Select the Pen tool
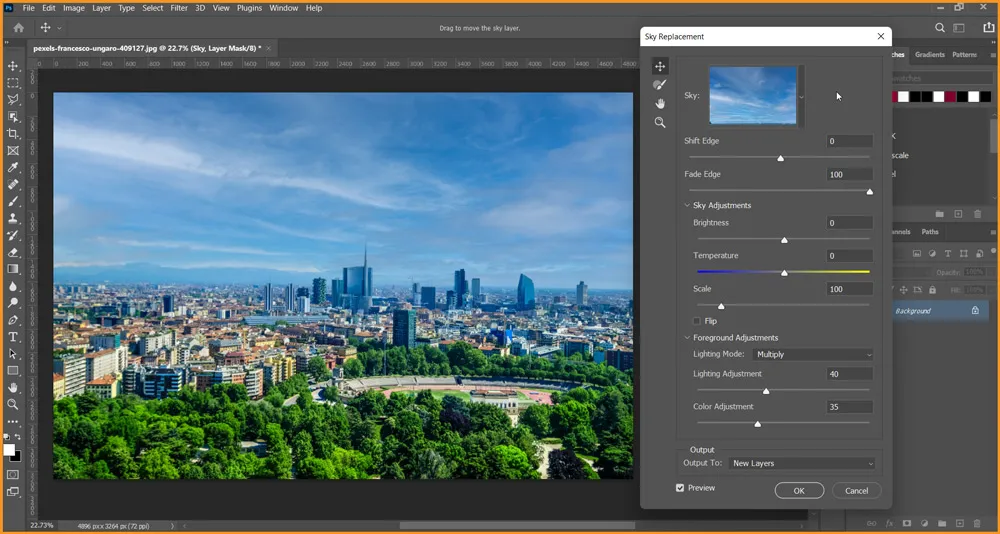 (x=13, y=320)
